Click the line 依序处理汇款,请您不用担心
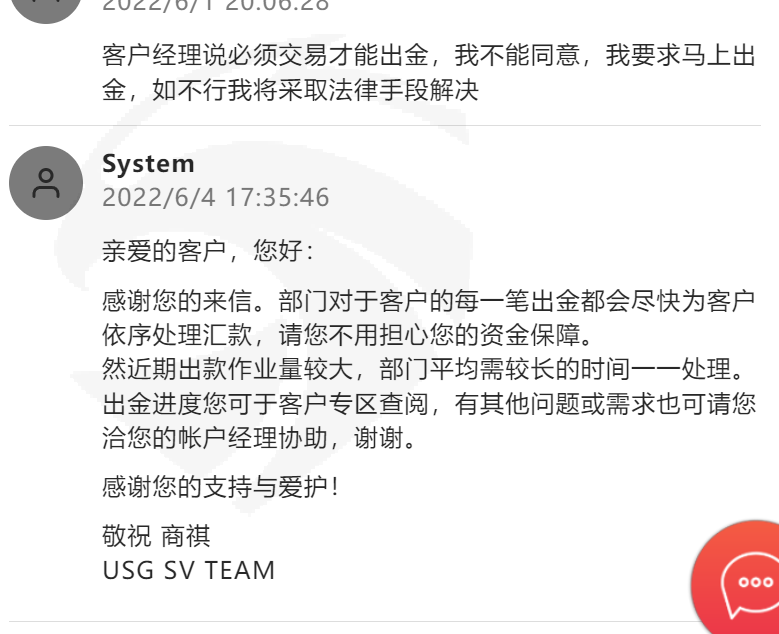The width and height of the screenshot is (779, 634). [348, 335]
